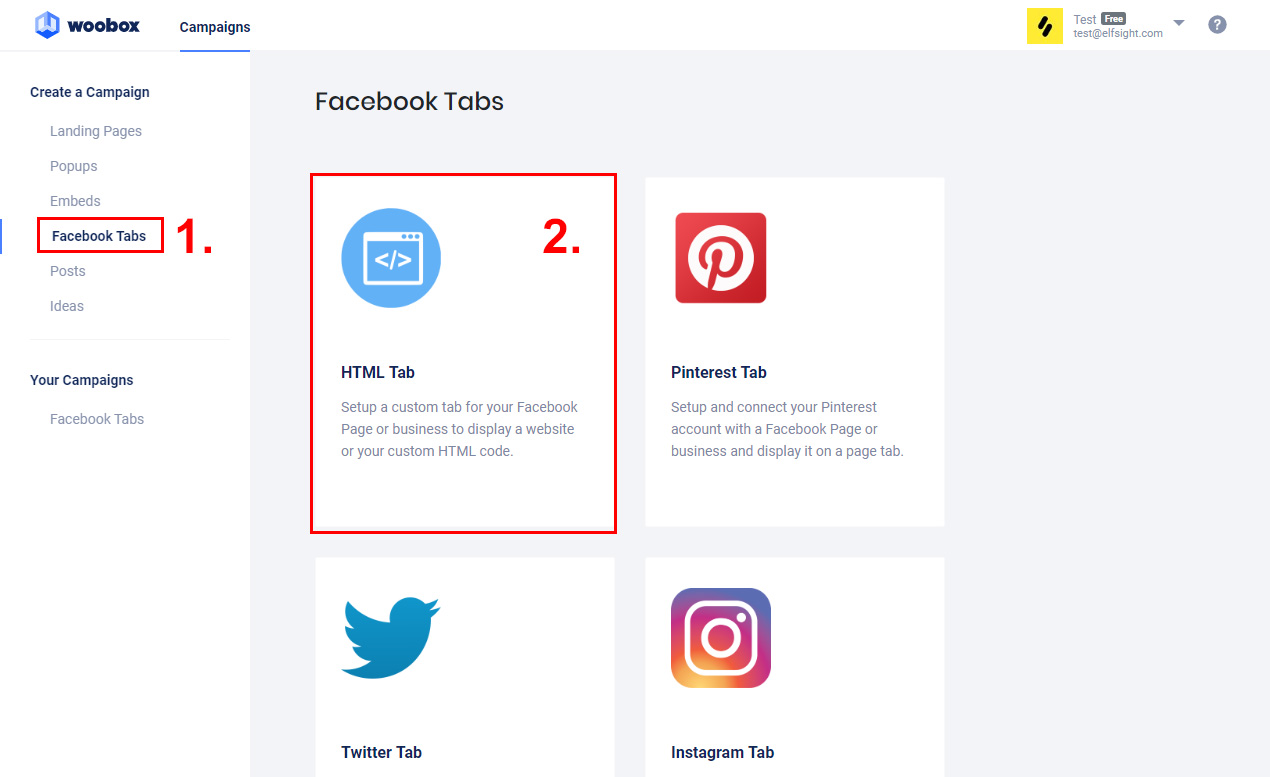Screen dimensions: 1270x777
Task: Click the HTML Tab title
Action: pos(378,372)
